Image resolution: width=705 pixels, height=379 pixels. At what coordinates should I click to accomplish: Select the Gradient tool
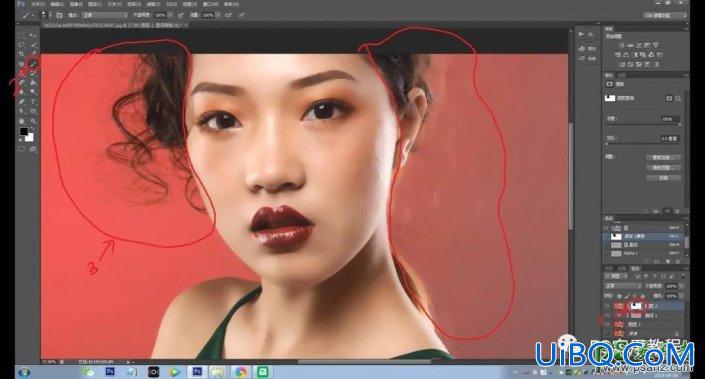[x=33, y=83]
